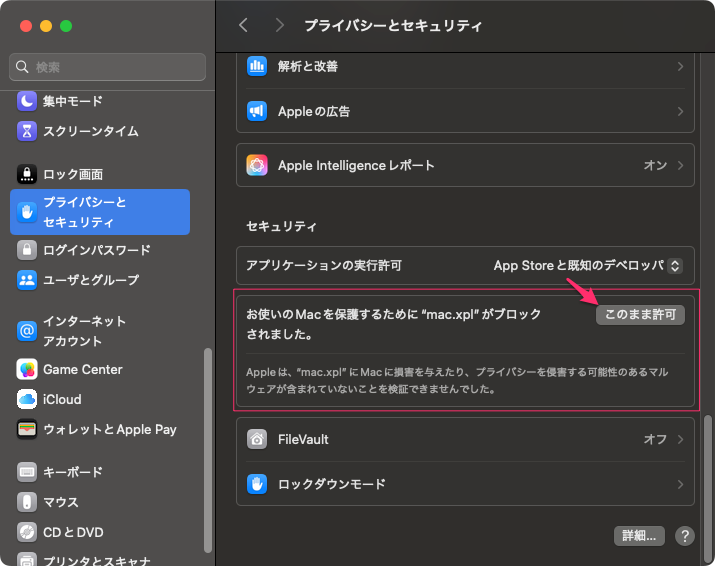Select キーボード in the sidebar
715x566 pixels.
pyautogui.click(x=72, y=472)
